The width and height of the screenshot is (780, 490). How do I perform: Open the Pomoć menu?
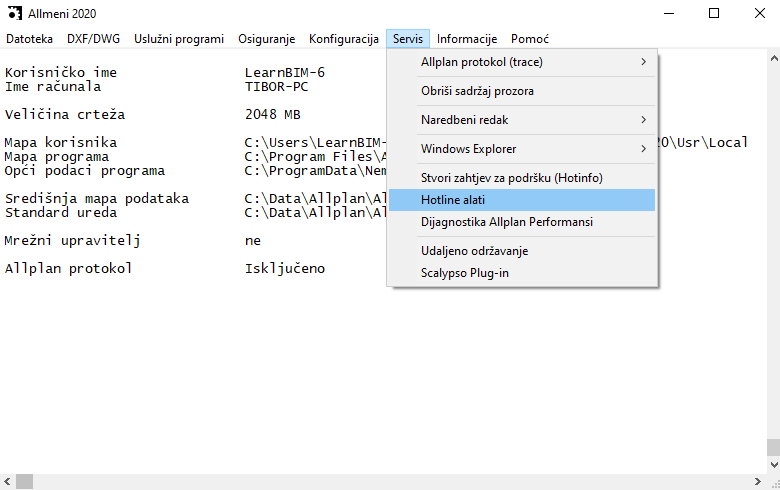[530, 39]
